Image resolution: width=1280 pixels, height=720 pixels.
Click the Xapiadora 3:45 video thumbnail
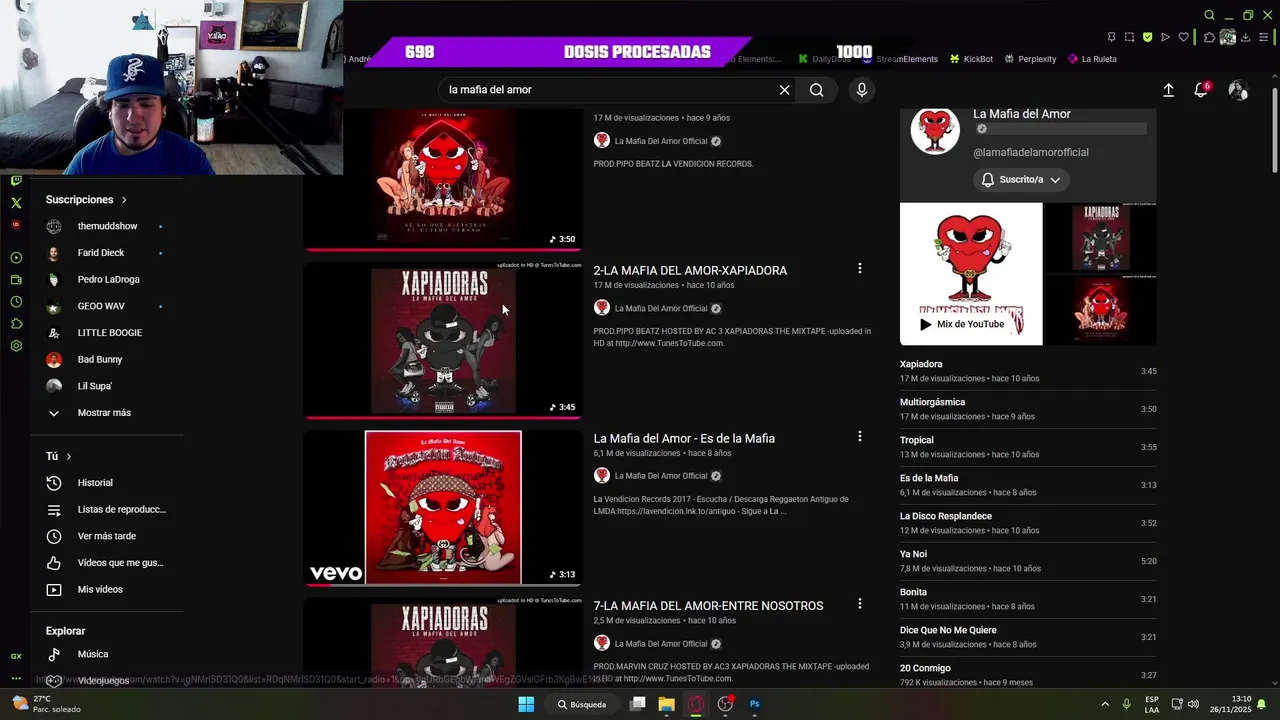click(443, 340)
